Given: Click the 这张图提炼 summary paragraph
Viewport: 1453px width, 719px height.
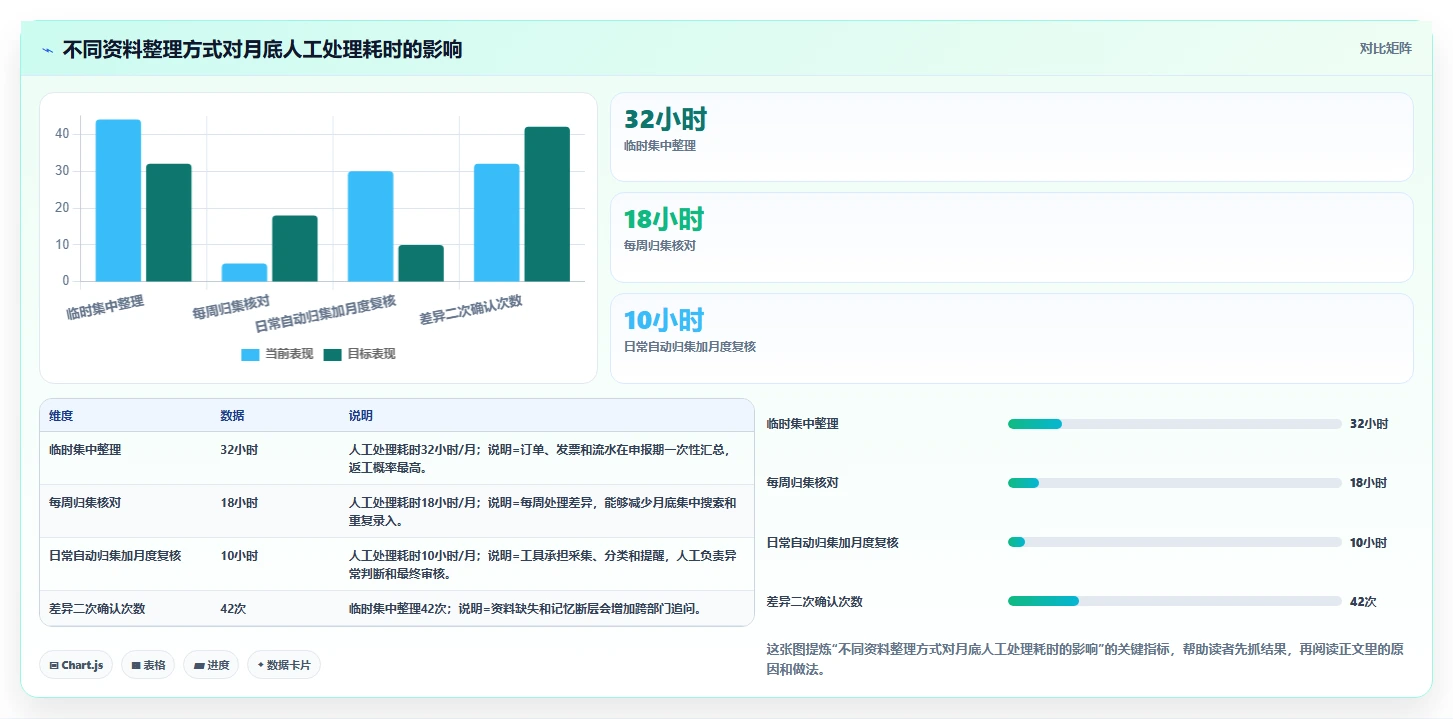Looking at the screenshot, I should coord(1085,660).
